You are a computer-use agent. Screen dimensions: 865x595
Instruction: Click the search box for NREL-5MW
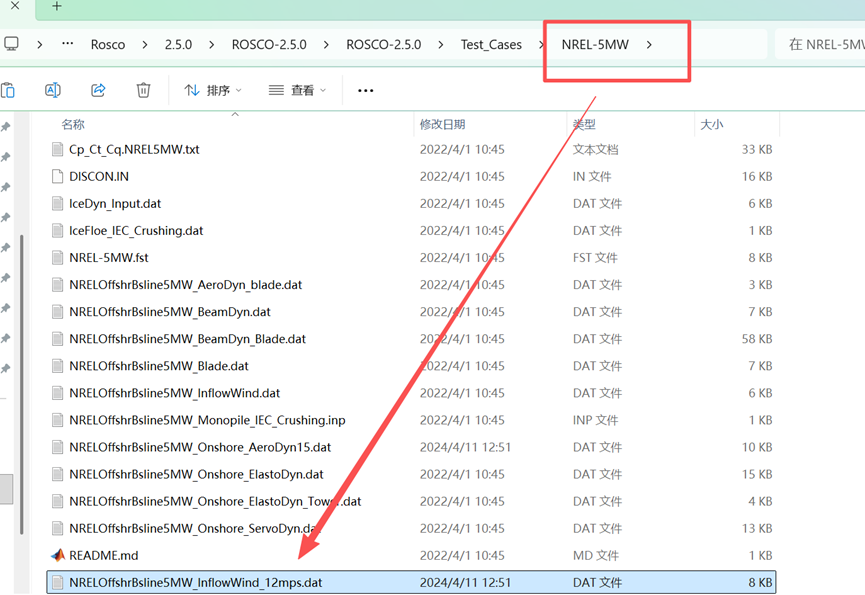(820, 44)
